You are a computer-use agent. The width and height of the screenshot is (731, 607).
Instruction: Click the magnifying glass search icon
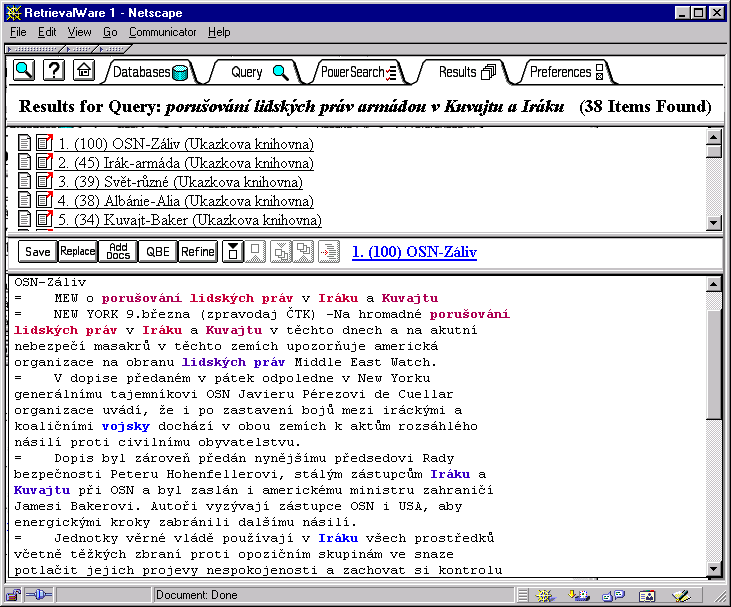[23, 71]
